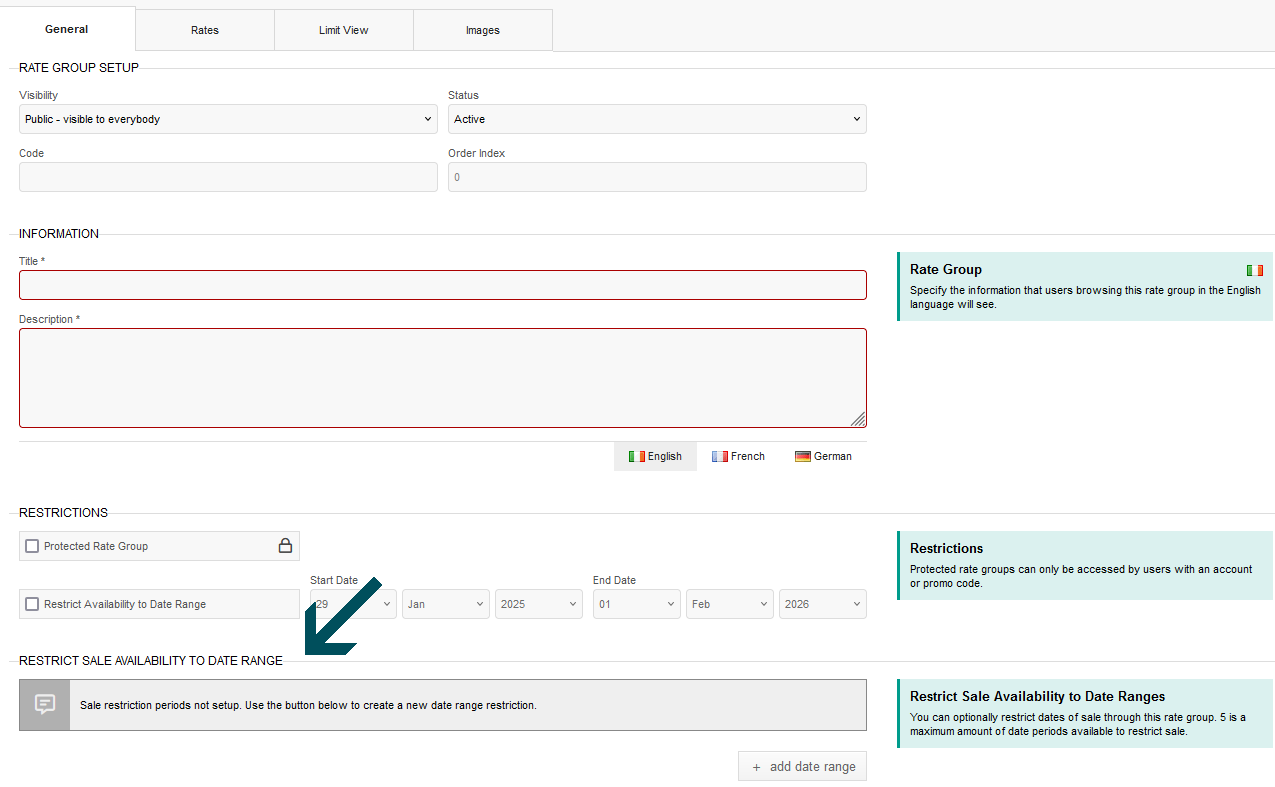Viewport: 1275px width, 787px height.
Task: Open the Start Date month dropdown showing Jan
Action: (446, 604)
